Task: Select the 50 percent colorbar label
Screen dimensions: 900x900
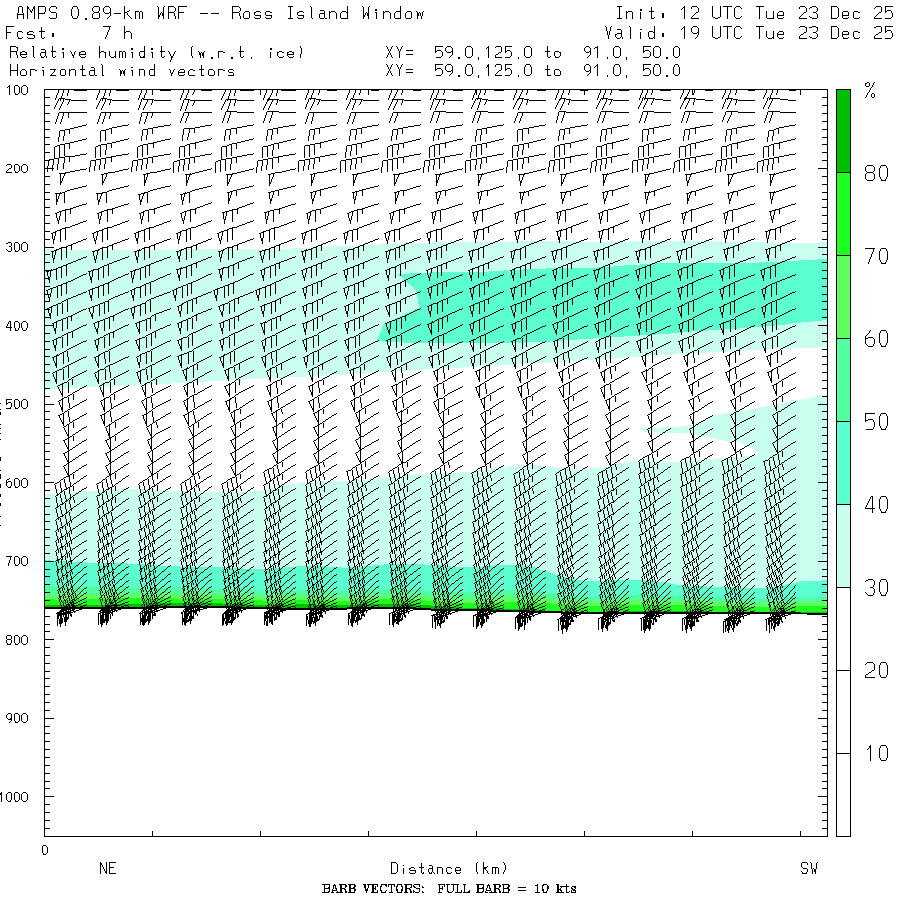Action: click(876, 422)
